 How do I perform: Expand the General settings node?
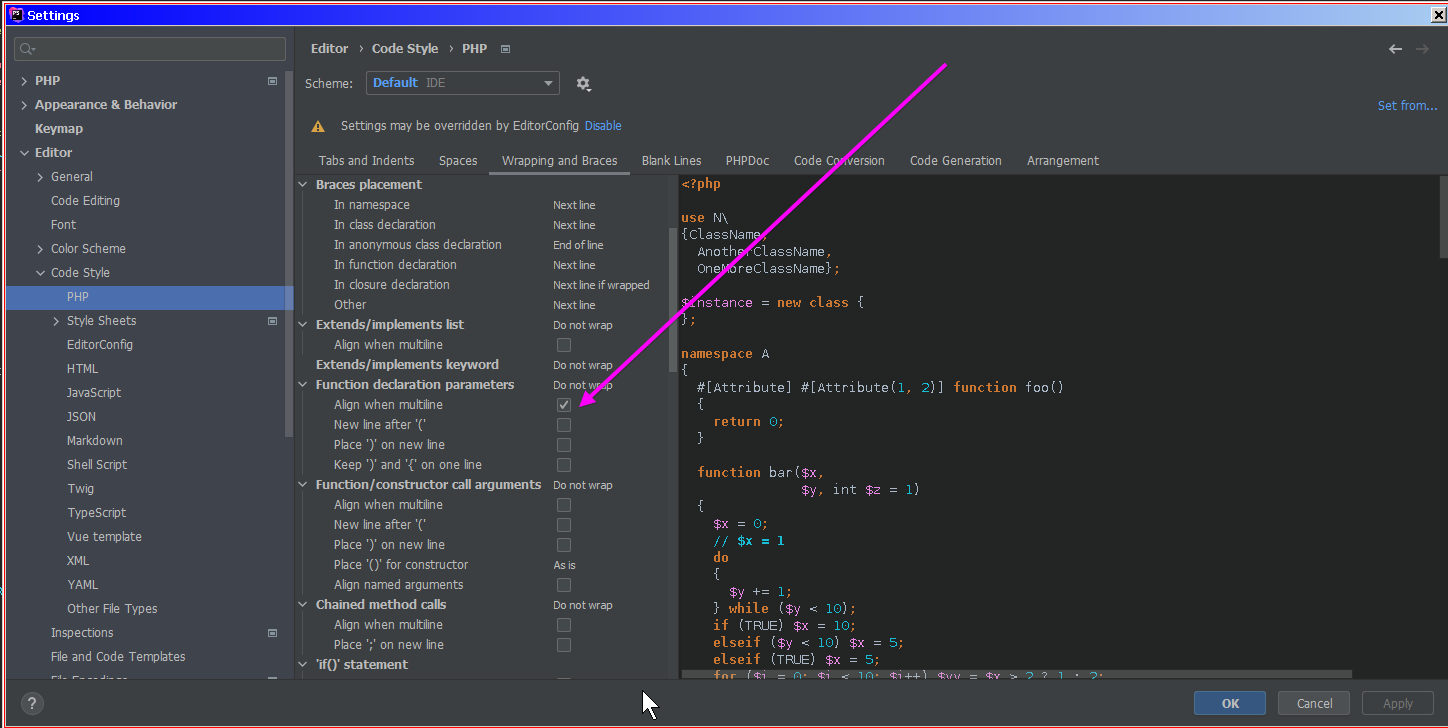click(40, 177)
